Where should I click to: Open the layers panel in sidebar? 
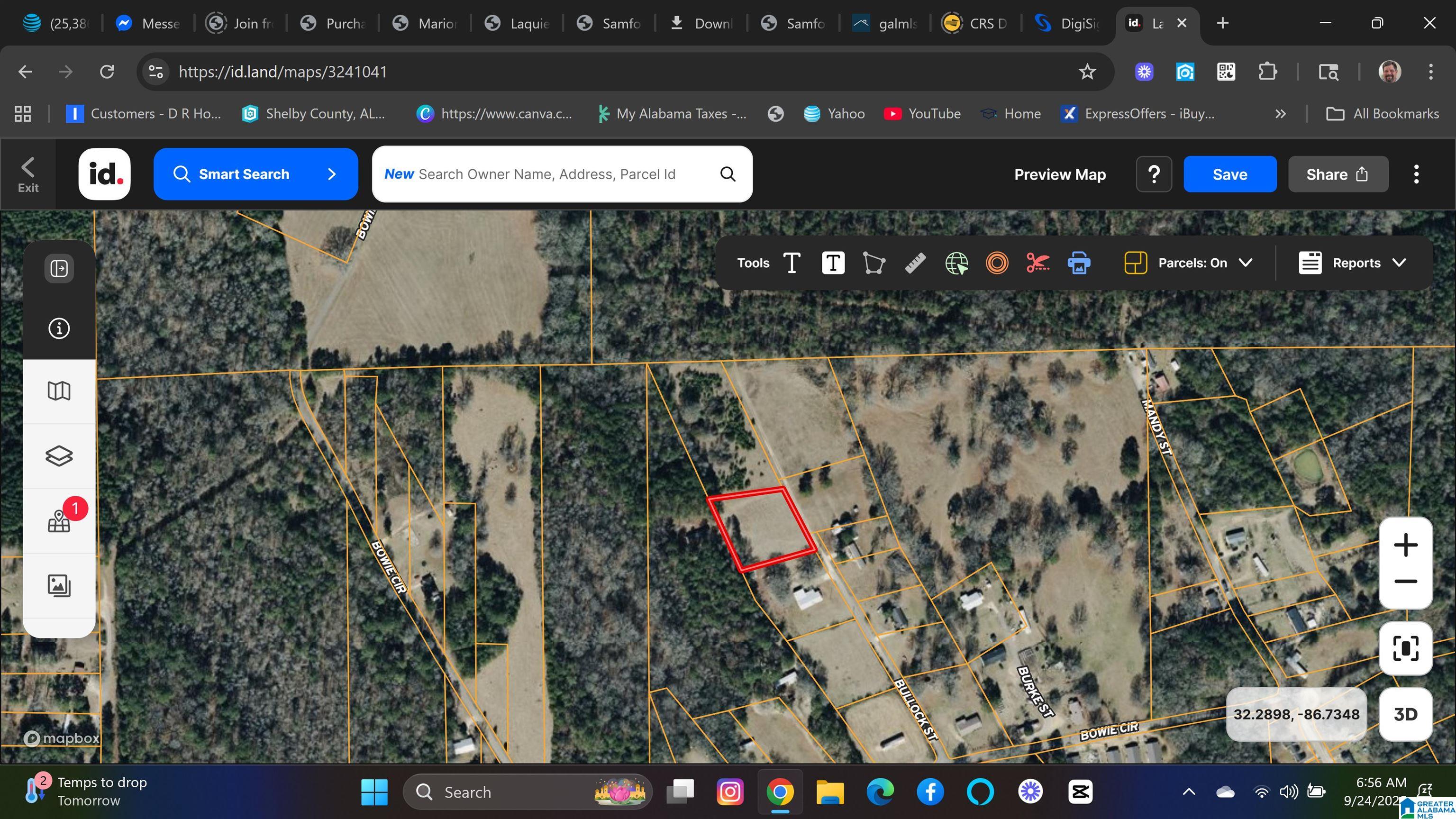click(x=59, y=455)
